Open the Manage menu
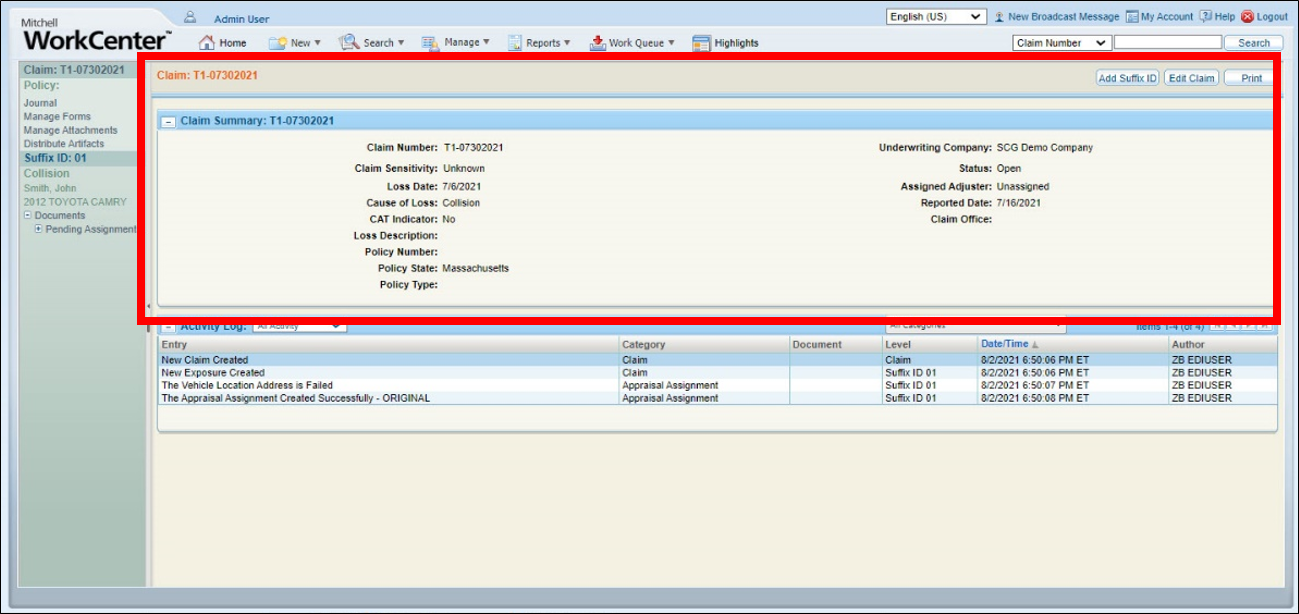1299x614 pixels. point(456,43)
